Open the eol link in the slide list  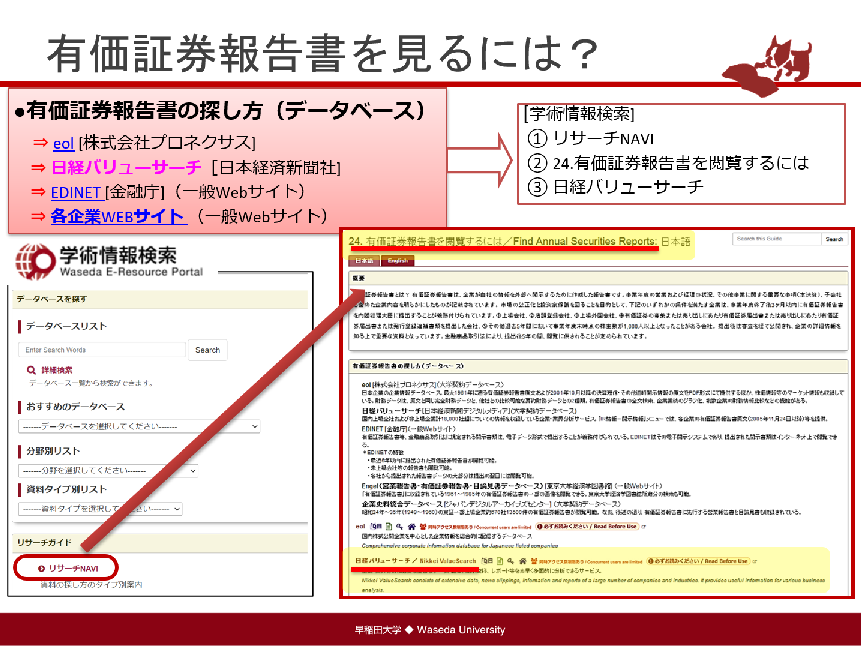(63, 143)
